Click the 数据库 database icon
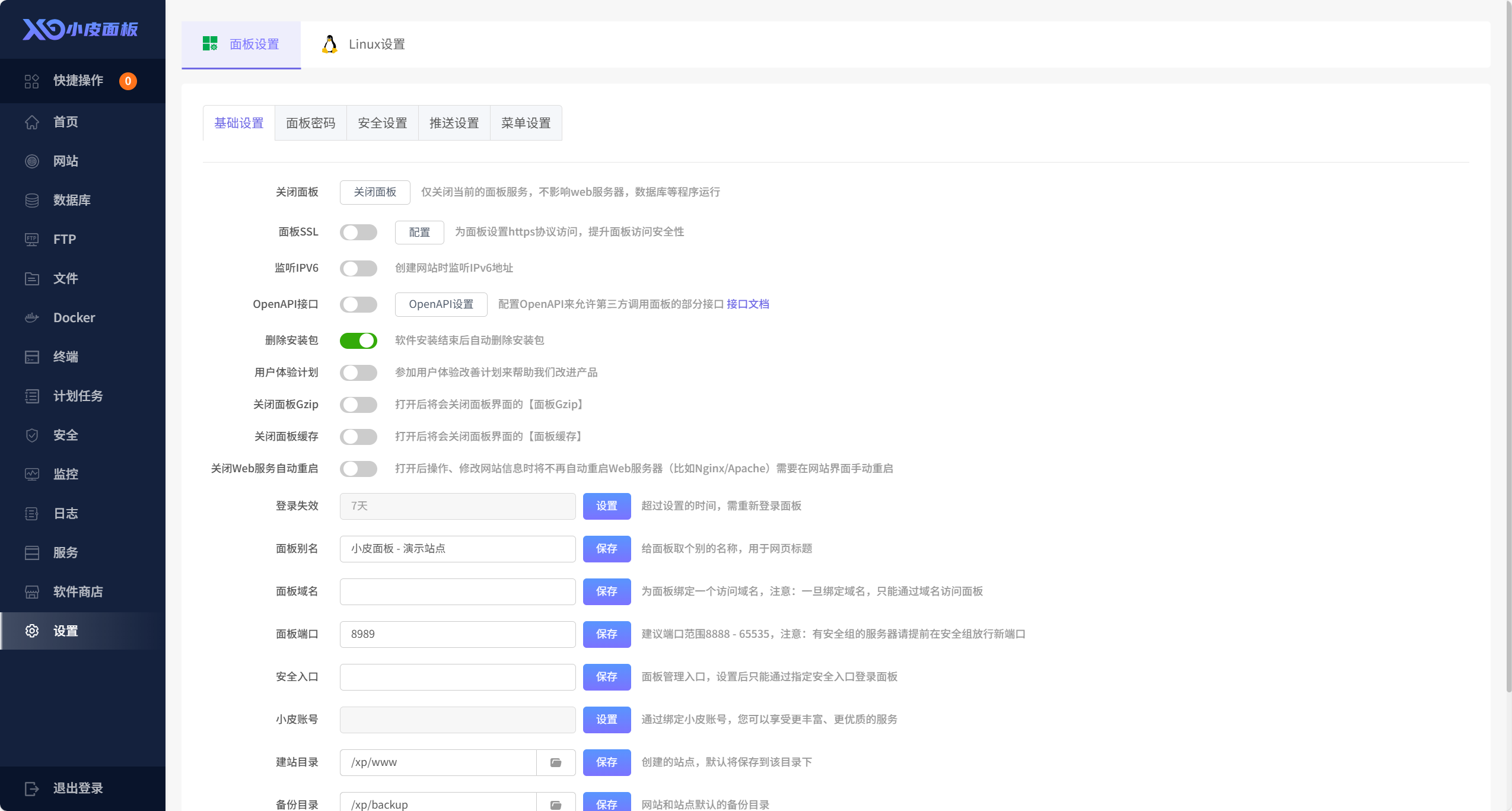 coord(32,200)
